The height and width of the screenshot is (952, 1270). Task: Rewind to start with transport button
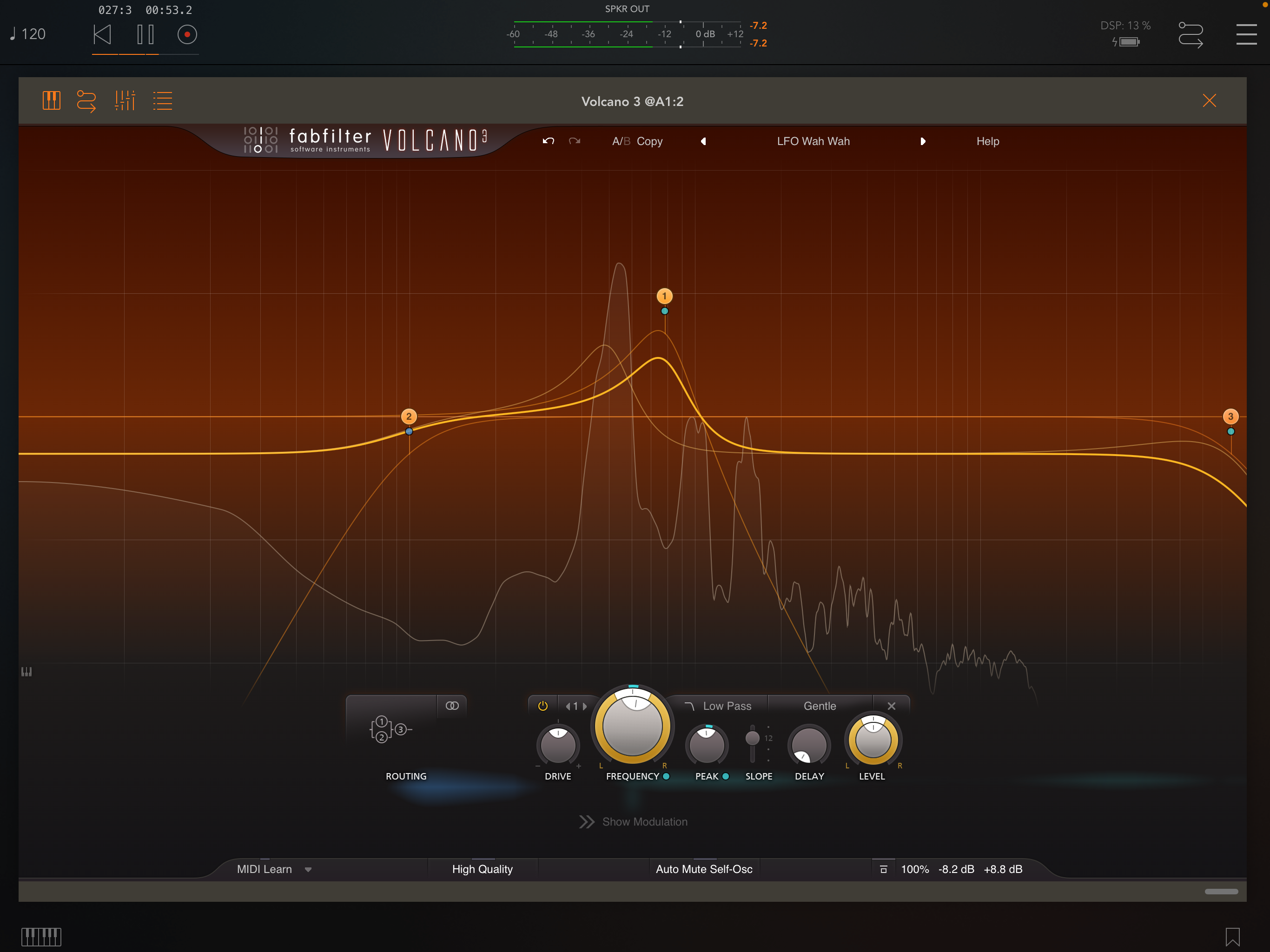click(x=102, y=34)
